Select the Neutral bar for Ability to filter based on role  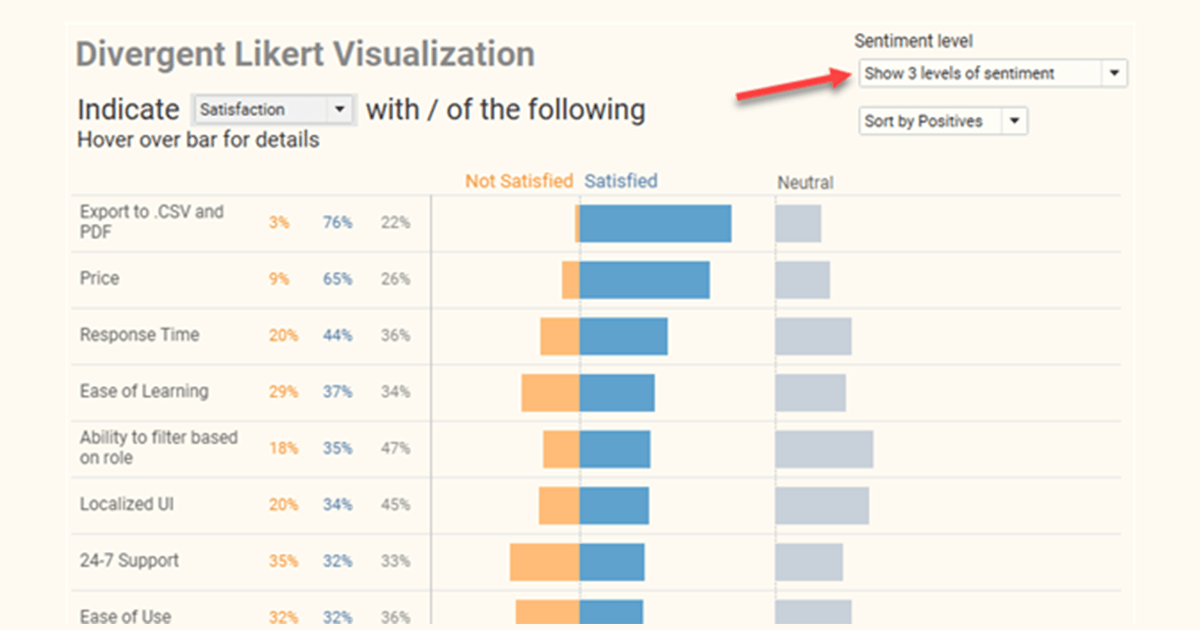coord(824,449)
